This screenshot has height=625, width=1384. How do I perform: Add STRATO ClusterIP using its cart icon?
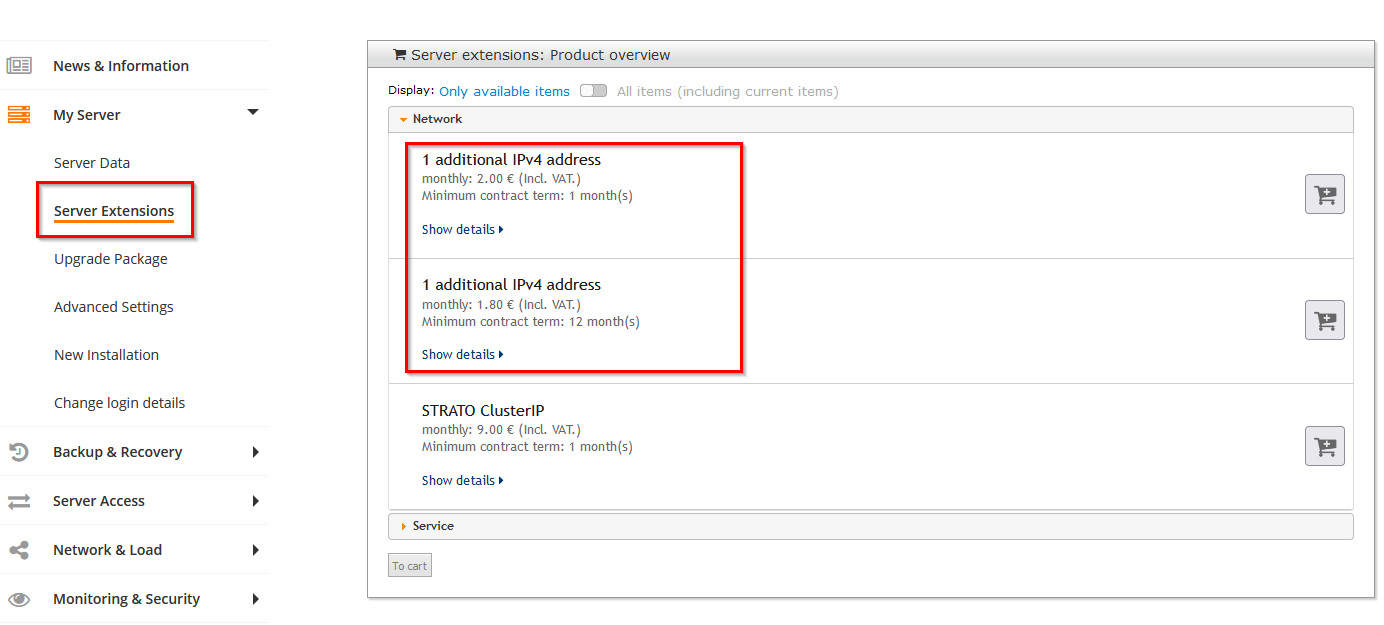pos(1324,446)
